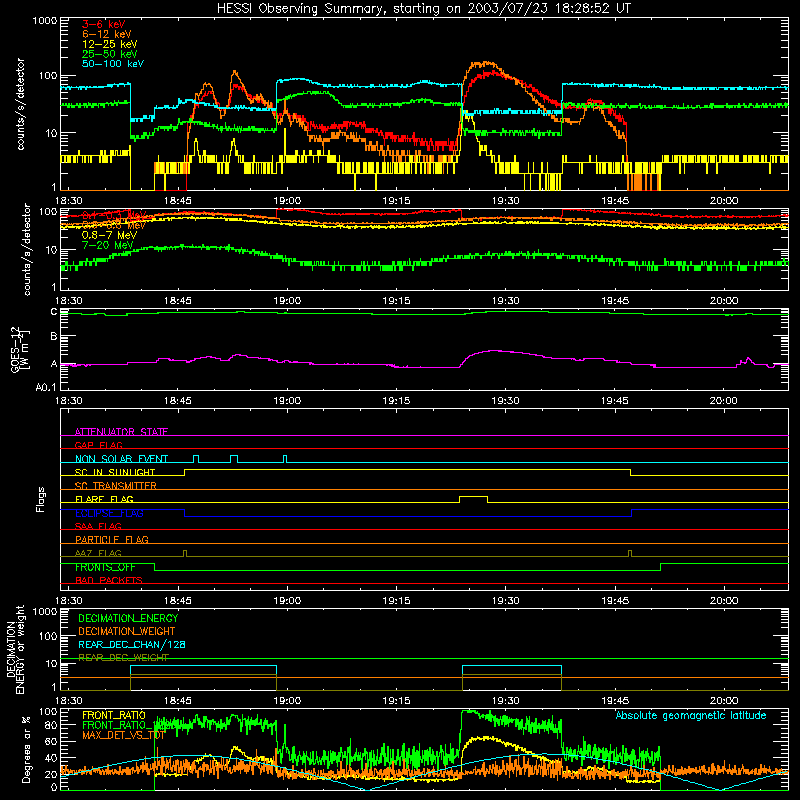Select the SC_TRANSMITTER flag label

[116, 486]
